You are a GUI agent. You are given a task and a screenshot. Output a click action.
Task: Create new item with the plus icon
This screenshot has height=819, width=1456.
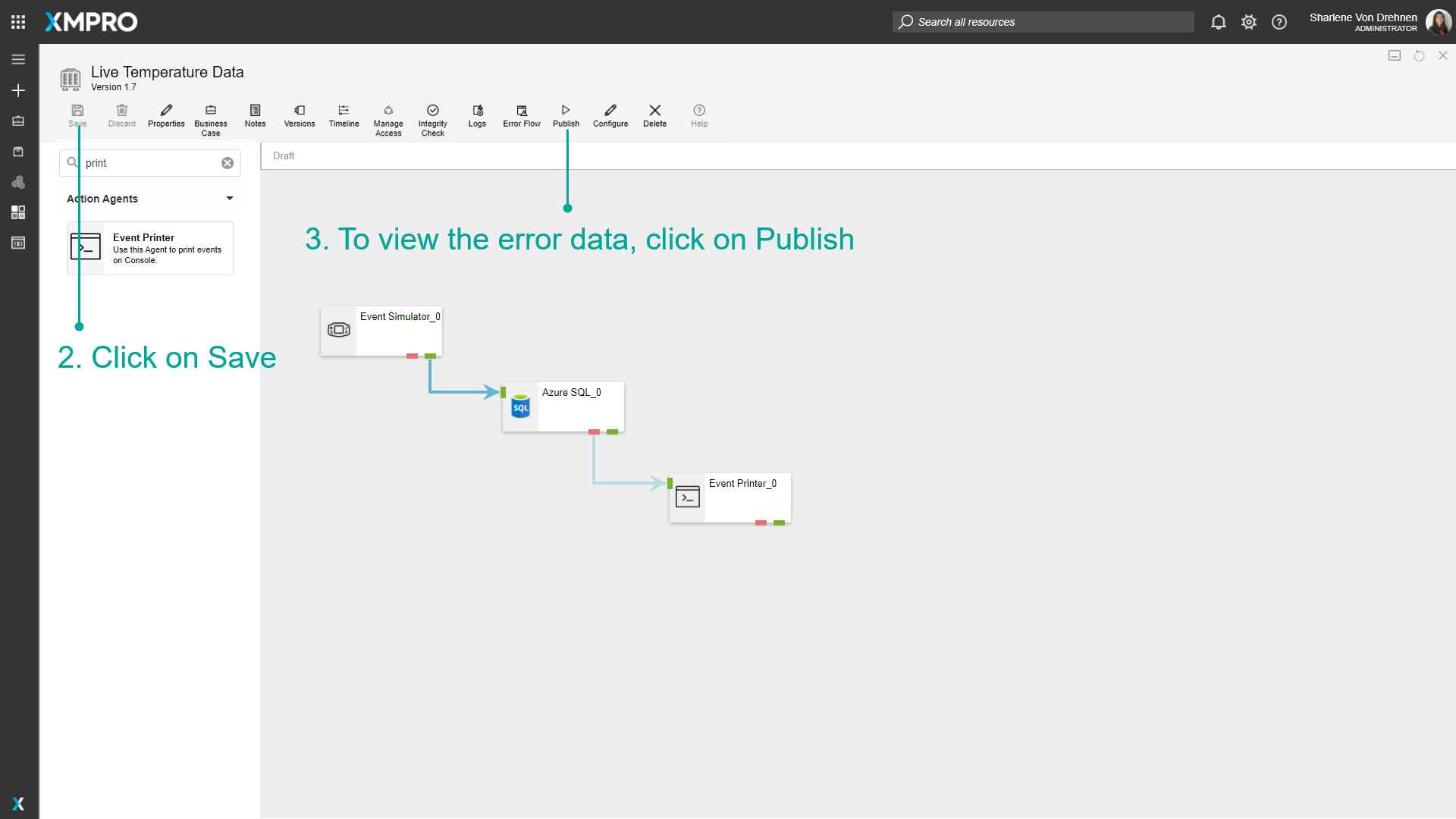[18, 90]
